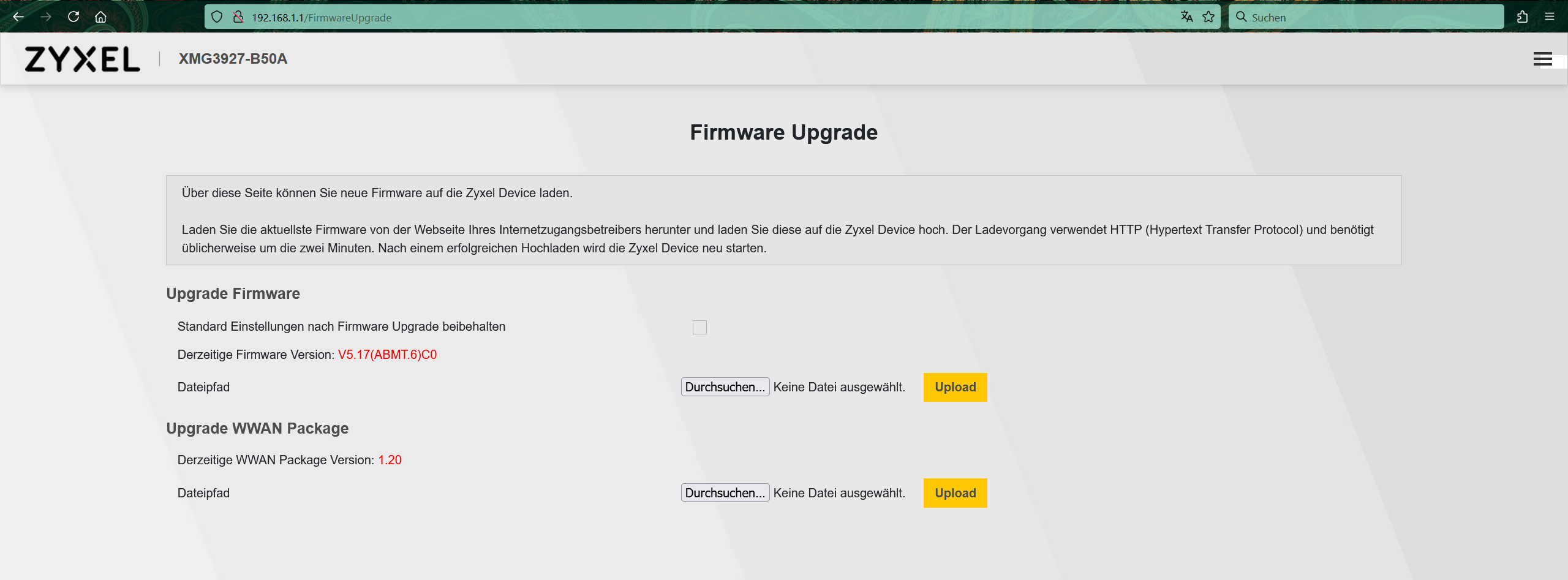Browse for a firmware file with Durchsuchen
The height and width of the screenshot is (580, 1568).
pos(725,387)
